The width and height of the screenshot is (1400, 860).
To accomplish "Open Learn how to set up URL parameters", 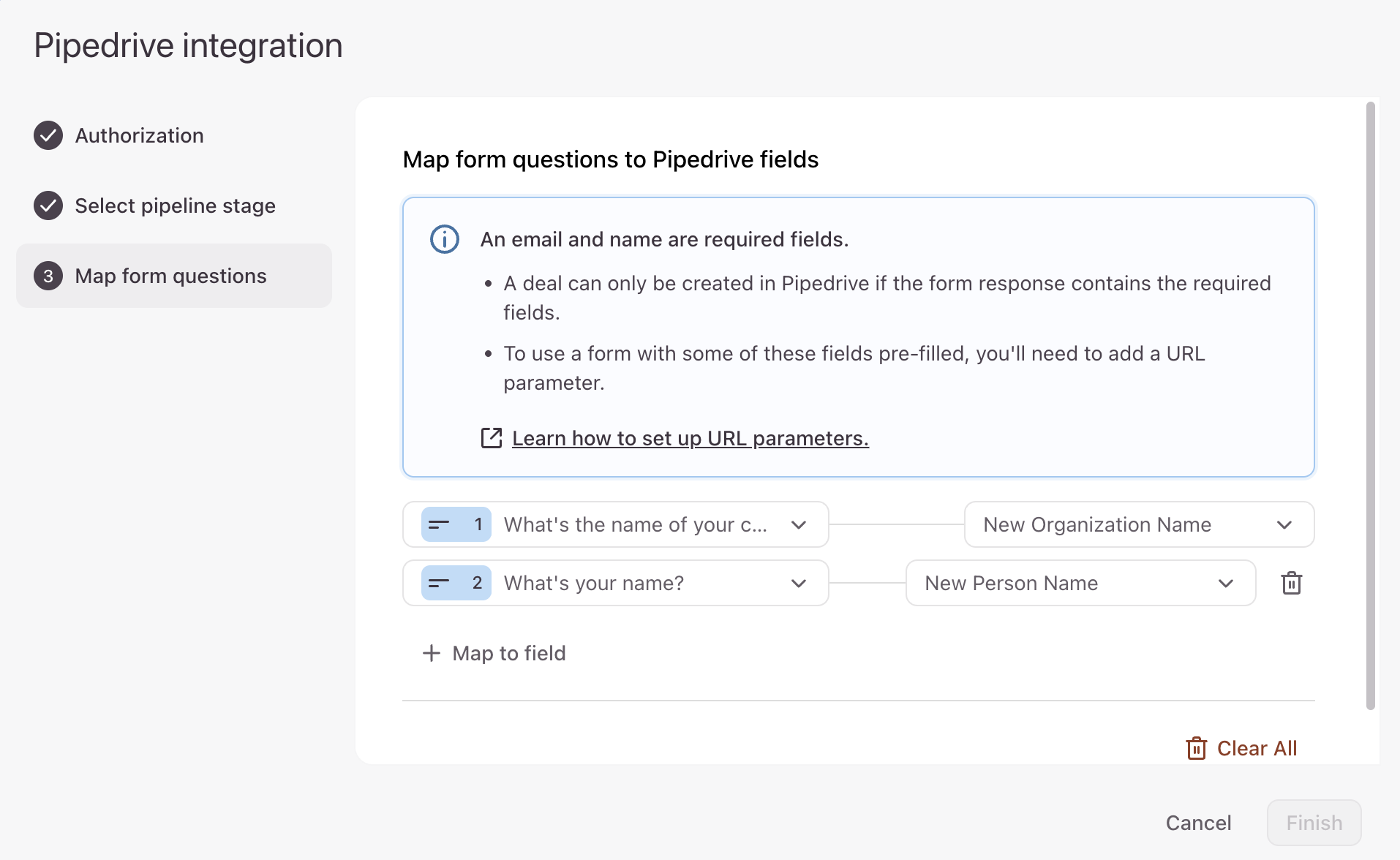I will 690,438.
